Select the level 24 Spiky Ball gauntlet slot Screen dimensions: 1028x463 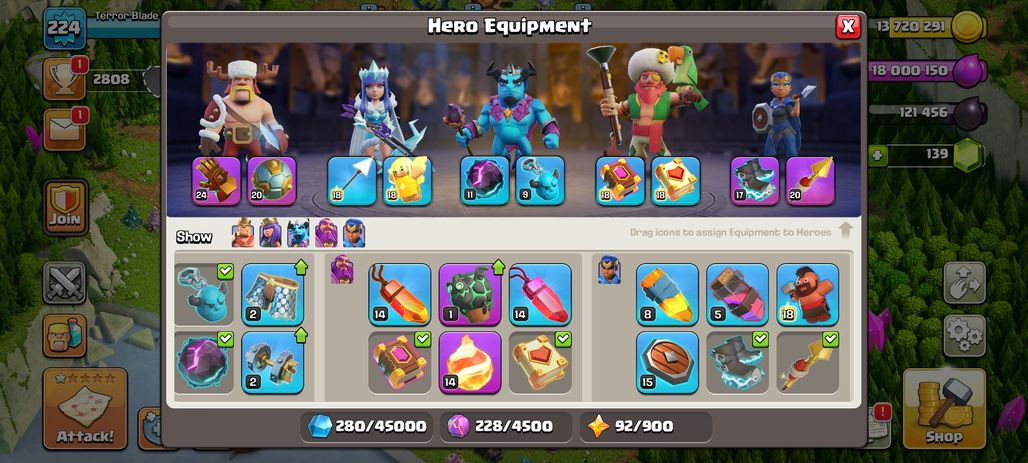point(216,181)
